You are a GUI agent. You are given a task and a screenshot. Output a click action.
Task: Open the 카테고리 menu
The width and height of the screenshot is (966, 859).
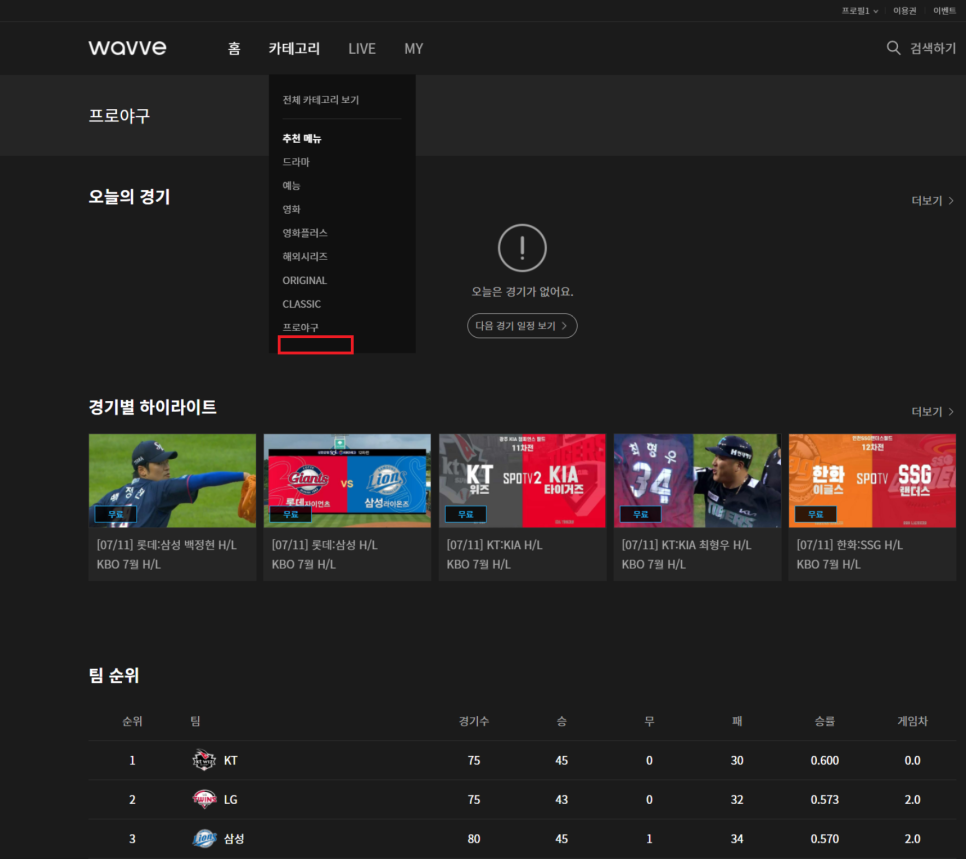coord(294,49)
